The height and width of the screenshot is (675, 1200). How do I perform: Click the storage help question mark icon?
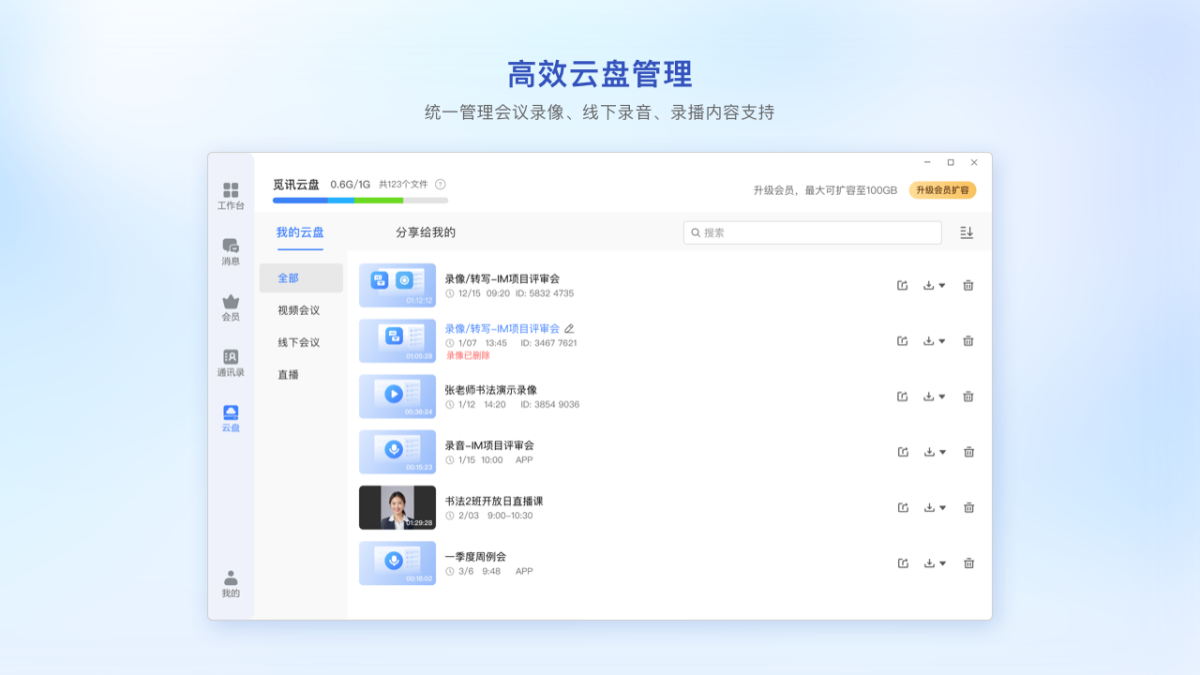(440, 184)
